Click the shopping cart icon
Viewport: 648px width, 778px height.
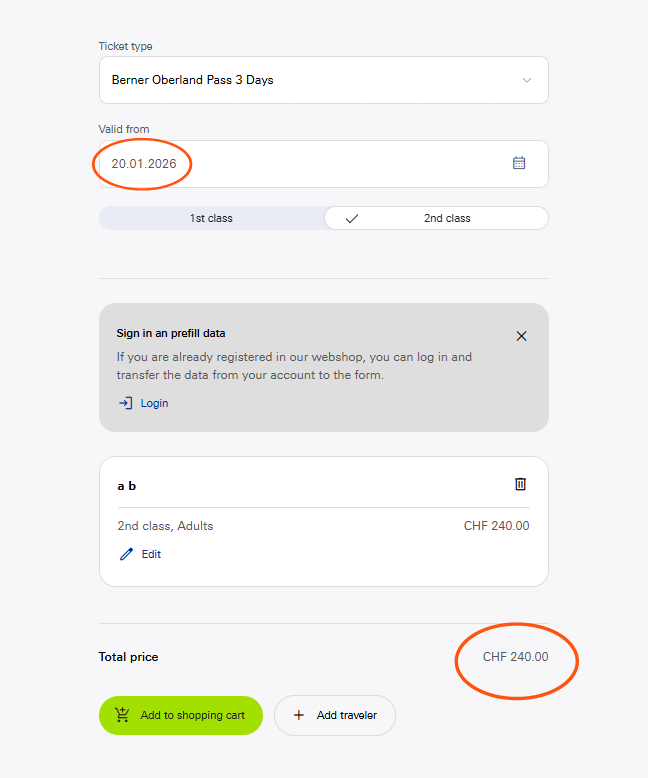tap(123, 715)
